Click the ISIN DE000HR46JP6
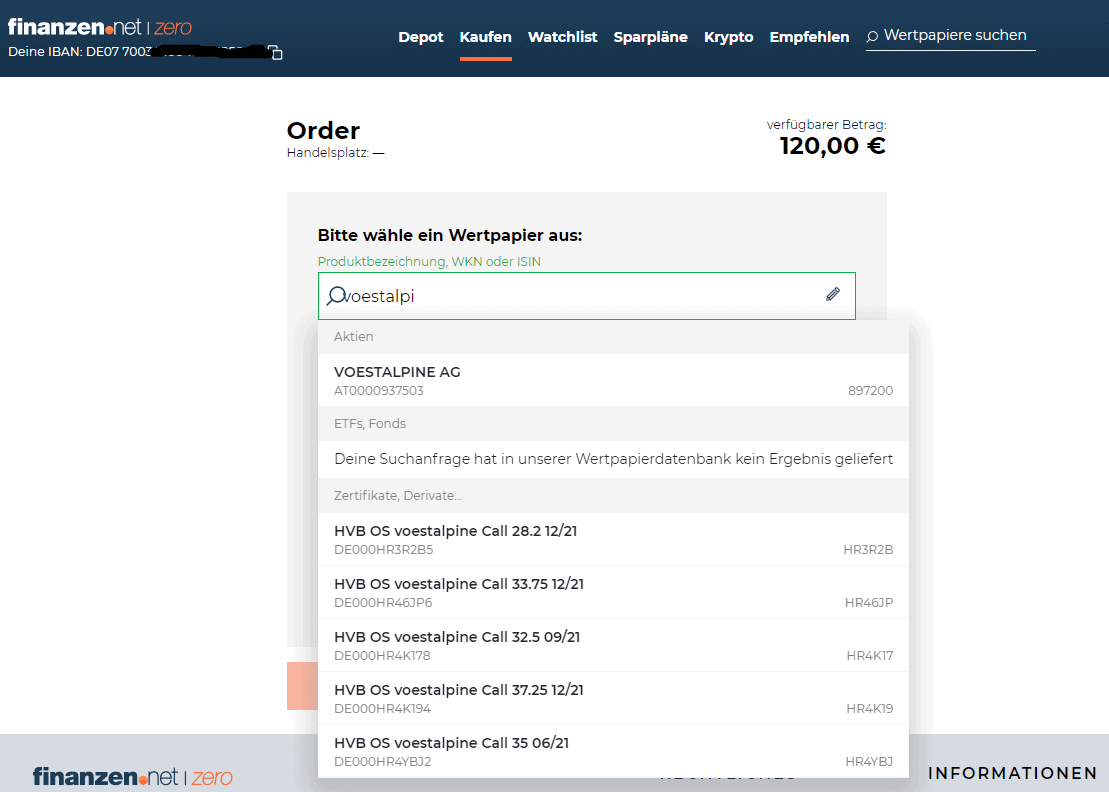This screenshot has height=792, width=1109. click(x=383, y=602)
